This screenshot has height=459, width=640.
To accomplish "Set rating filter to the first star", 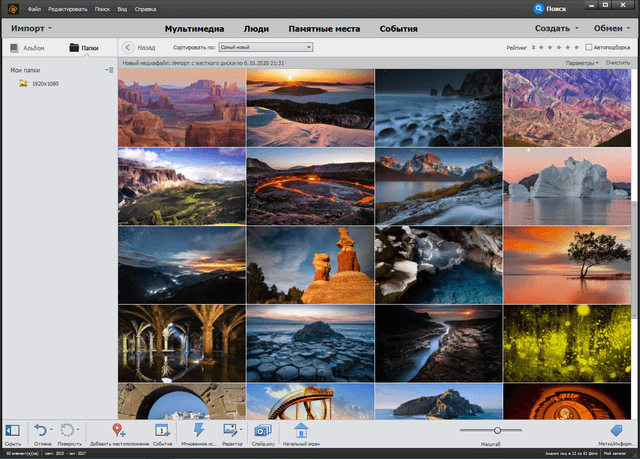I will 541,47.
